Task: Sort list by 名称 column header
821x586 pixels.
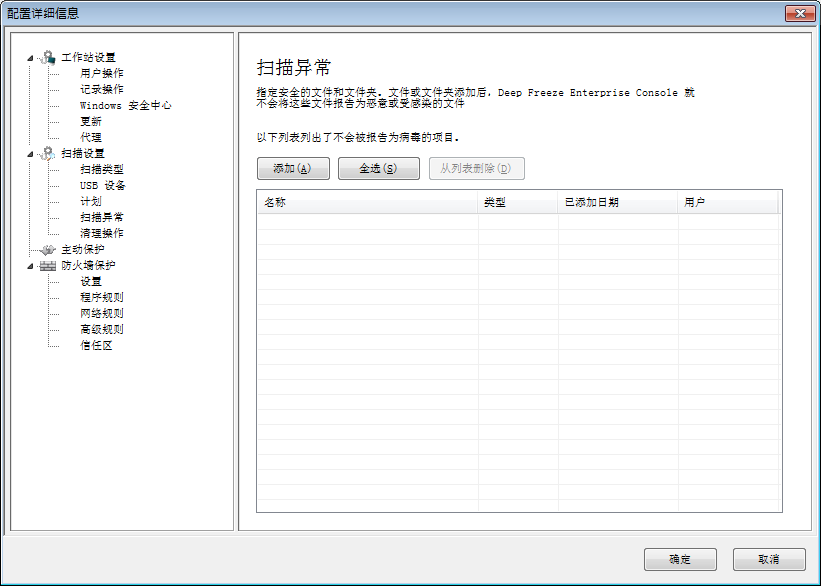Action: [366, 202]
